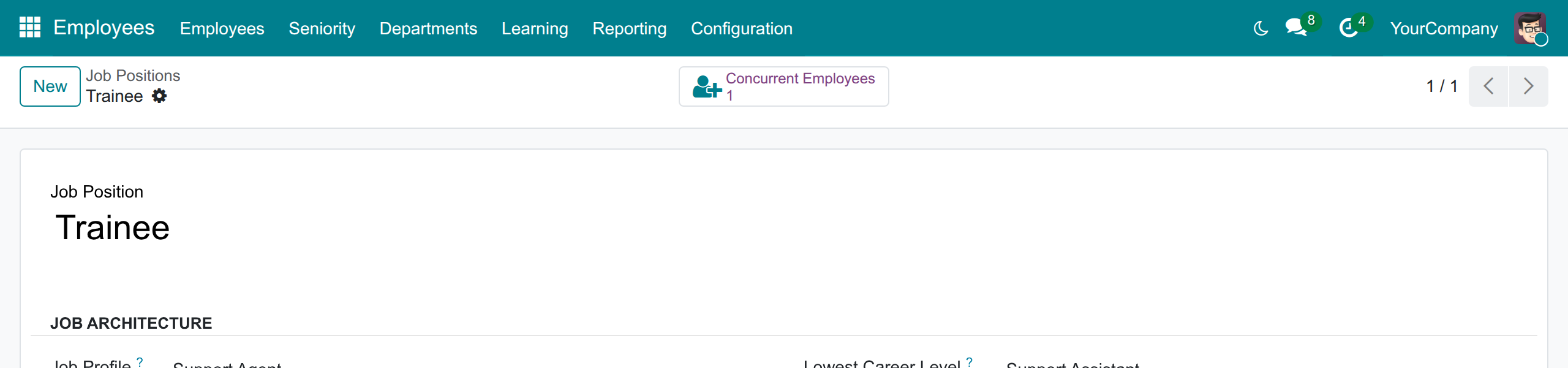Create a New job position
1568x368 pixels.
coord(50,86)
